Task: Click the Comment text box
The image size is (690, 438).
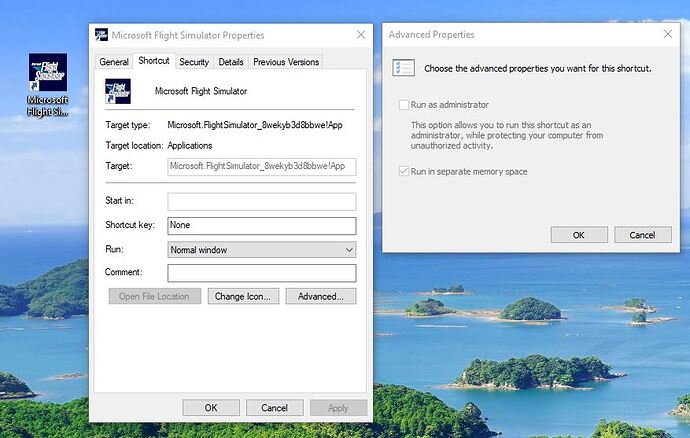Action: click(262, 273)
